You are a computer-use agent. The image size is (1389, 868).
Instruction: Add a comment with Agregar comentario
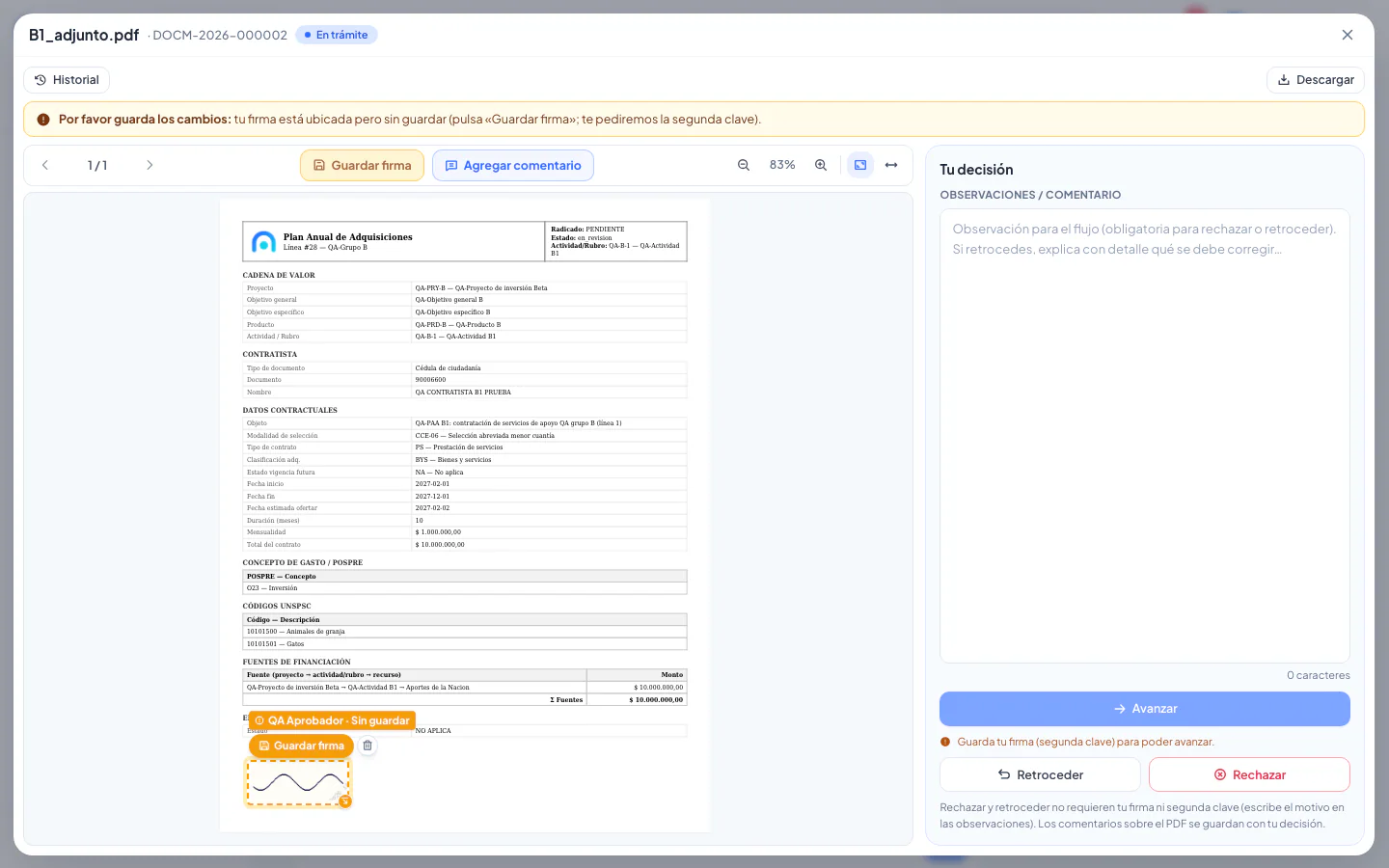point(513,165)
